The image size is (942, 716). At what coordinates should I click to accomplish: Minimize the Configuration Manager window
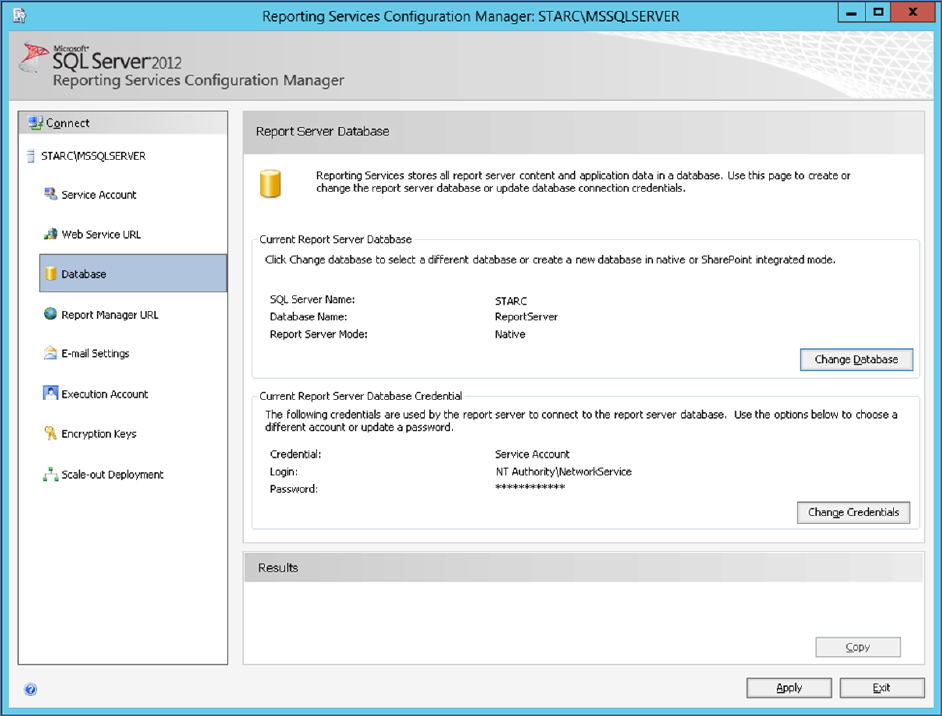(851, 13)
